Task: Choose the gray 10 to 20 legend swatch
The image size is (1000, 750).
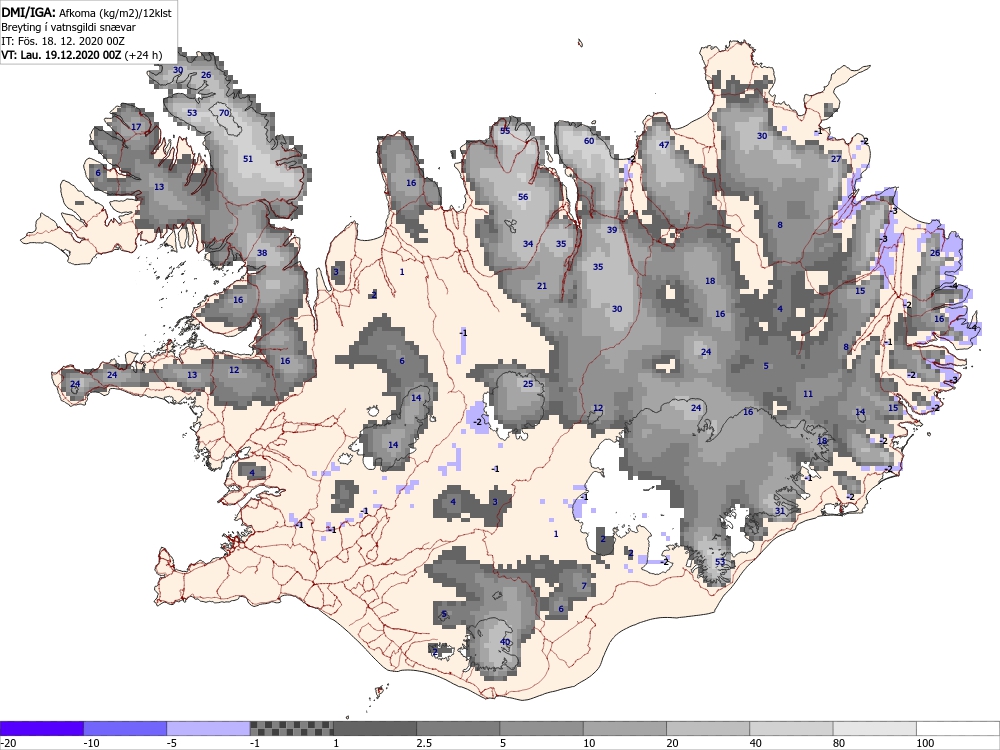Action: pos(624,728)
